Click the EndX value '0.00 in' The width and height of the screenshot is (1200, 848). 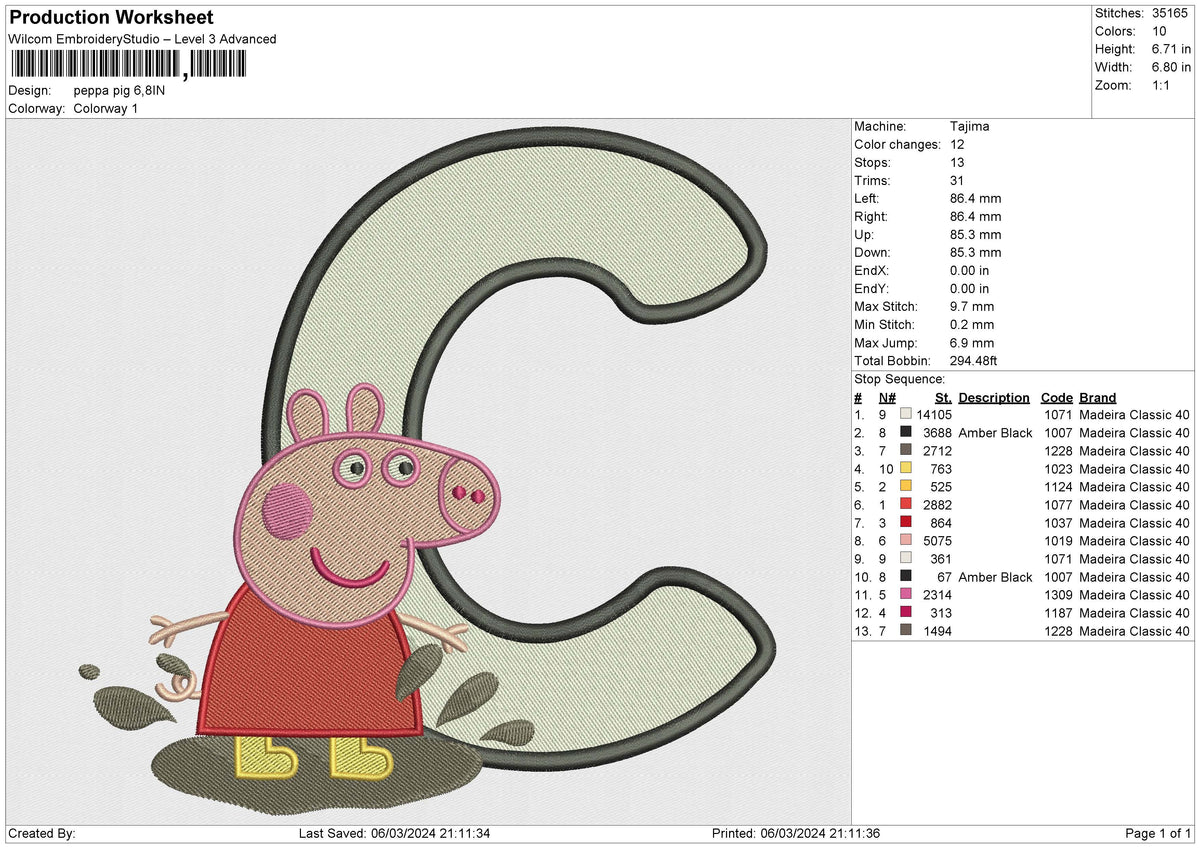pyautogui.click(x=970, y=271)
